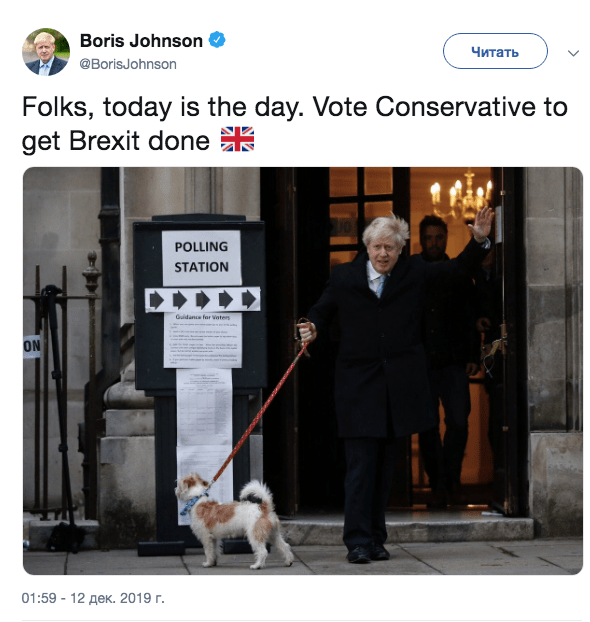Follow the account with the Читать button
Screen dimensions: 590x622
point(495,51)
